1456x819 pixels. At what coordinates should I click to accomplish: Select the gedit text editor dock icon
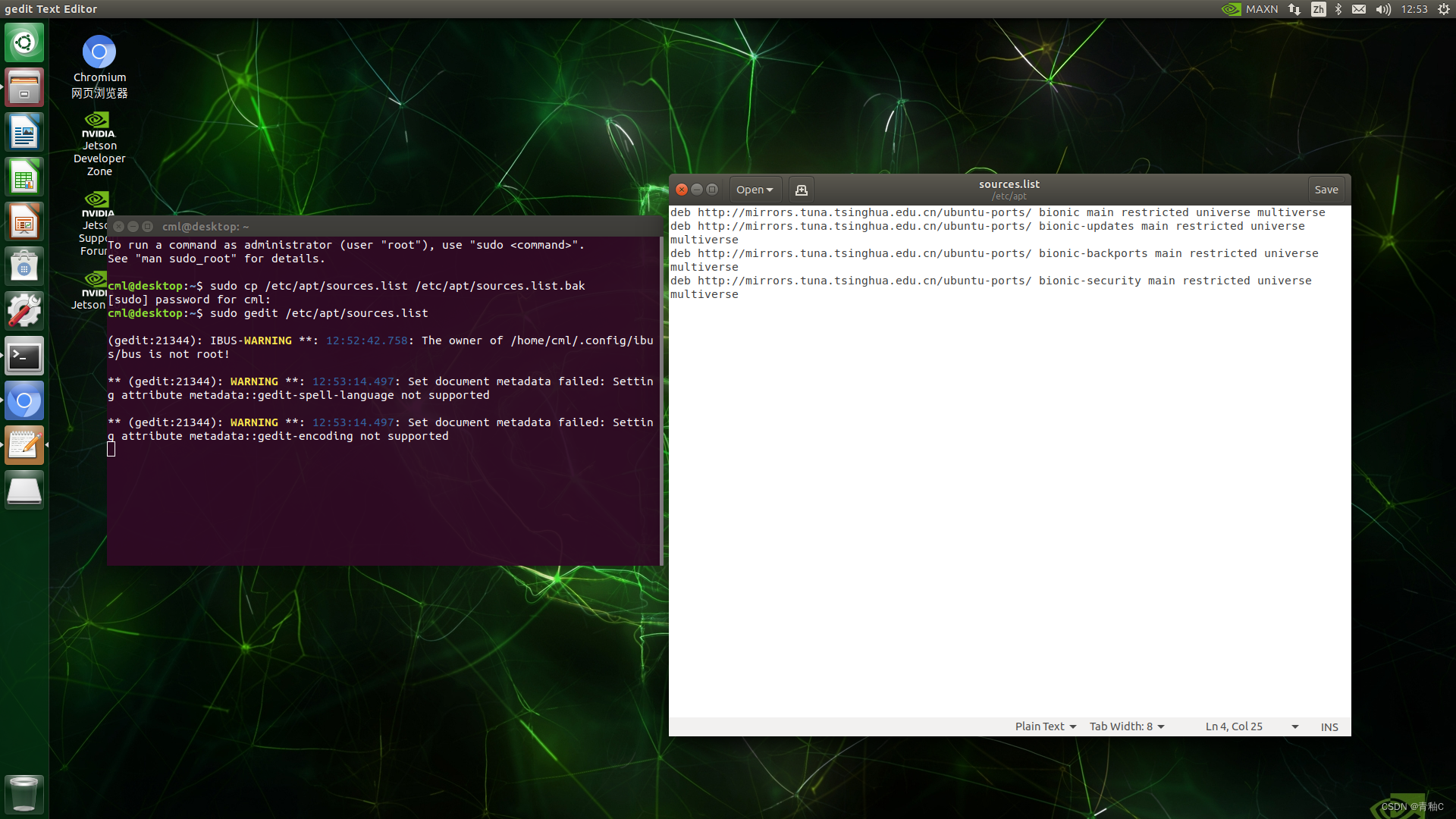(x=24, y=445)
